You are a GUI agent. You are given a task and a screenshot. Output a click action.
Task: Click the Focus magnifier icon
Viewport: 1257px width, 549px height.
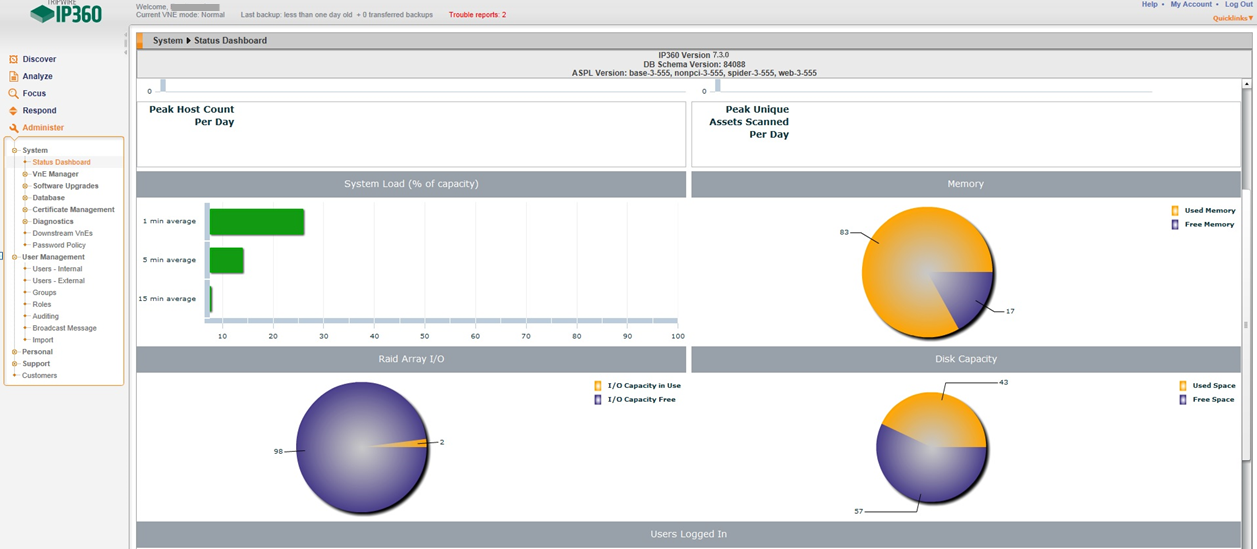13,93
